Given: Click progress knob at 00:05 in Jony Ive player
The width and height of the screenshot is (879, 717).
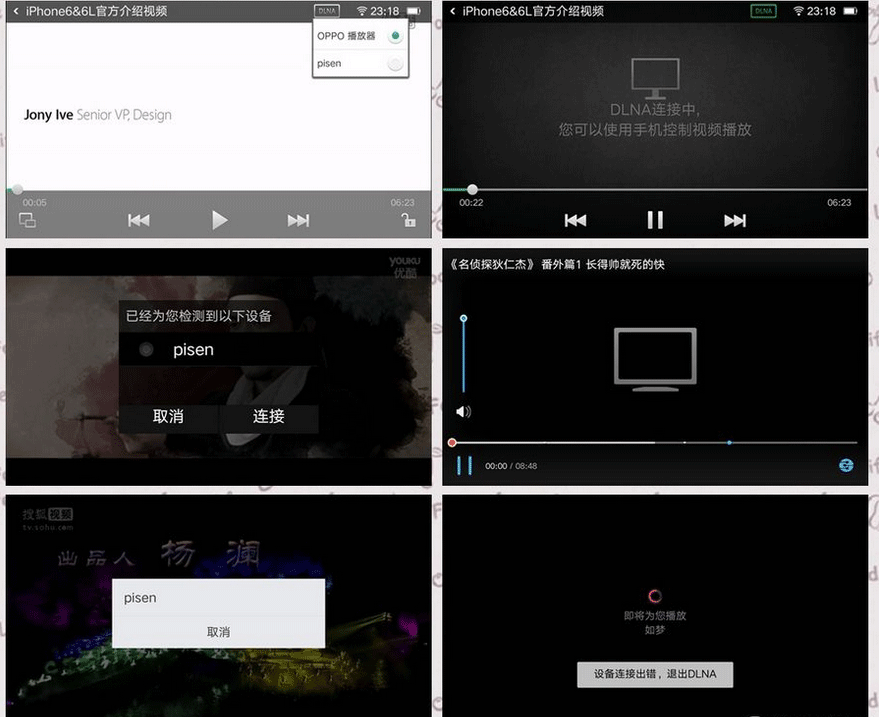Looking at the screenshot, I should tap(17, 189).
